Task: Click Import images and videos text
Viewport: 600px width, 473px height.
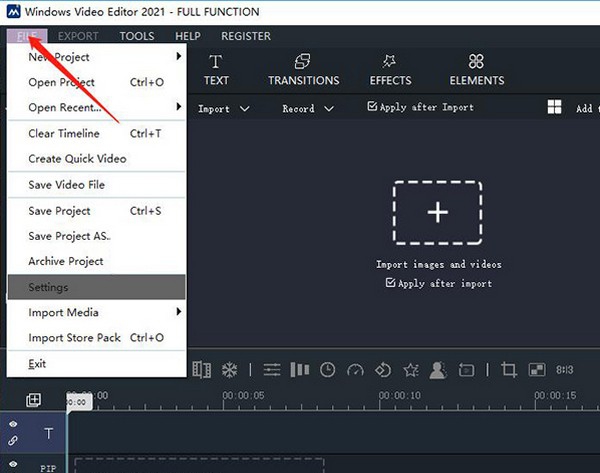Action: [439, 264]
